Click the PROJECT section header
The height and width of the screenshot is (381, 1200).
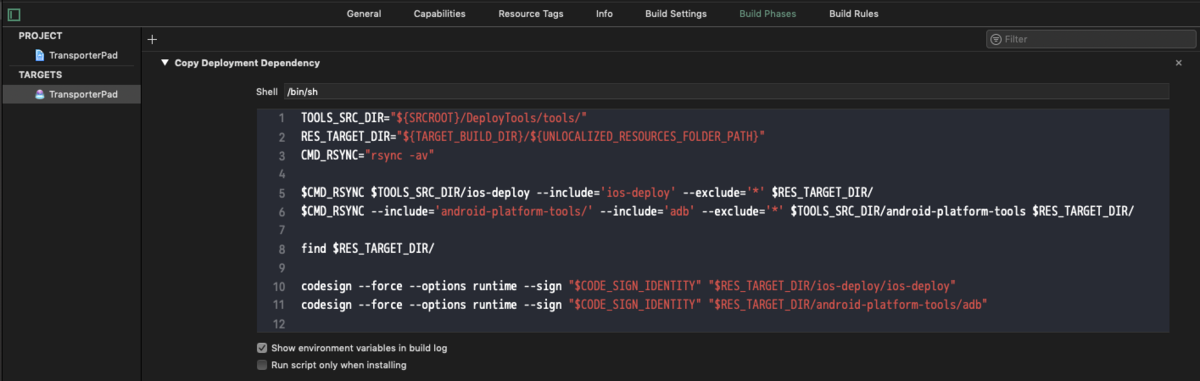coord(41,35)
